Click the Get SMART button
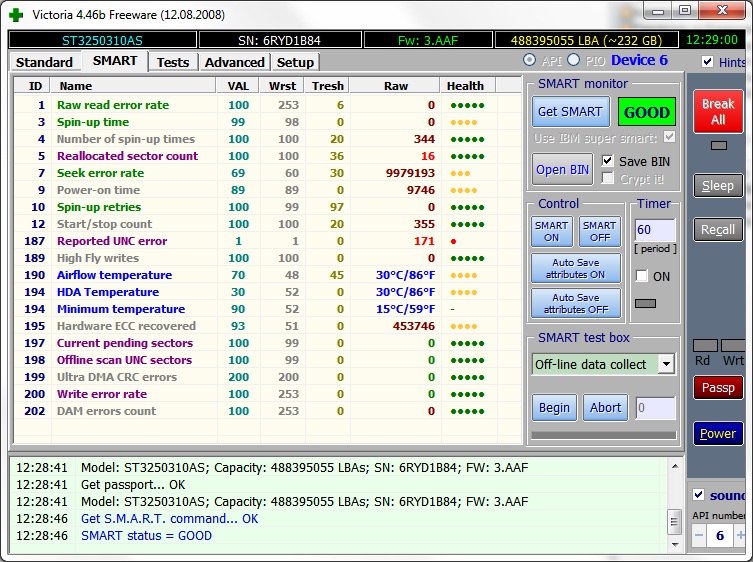The image size is (753, 562). pyautogui.click(x=570, y=112)
